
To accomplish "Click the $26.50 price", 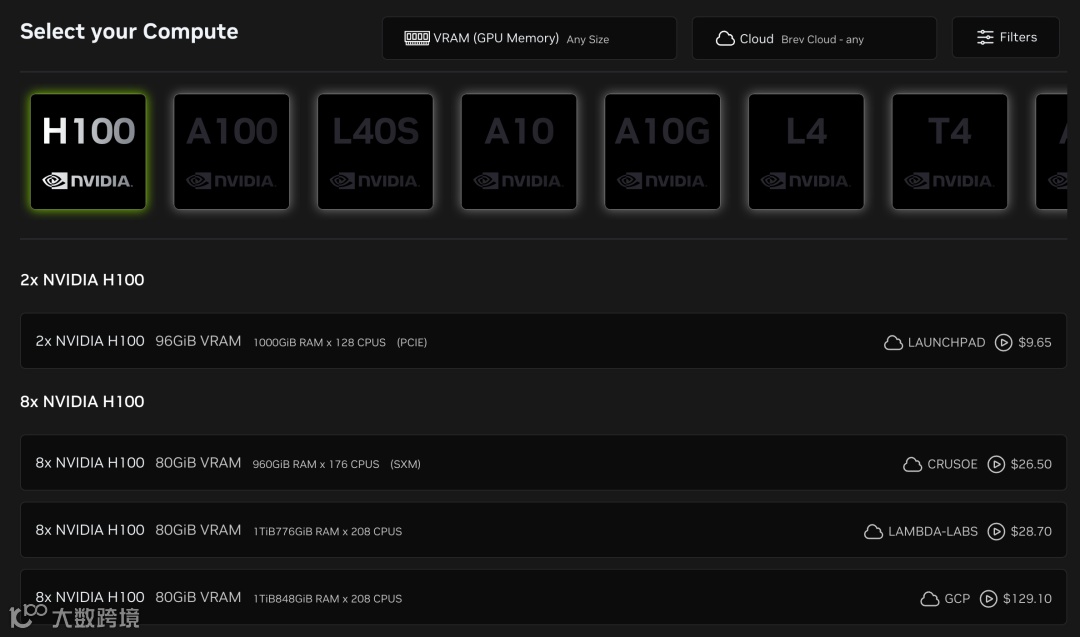I will click(x=1031, y=464).
